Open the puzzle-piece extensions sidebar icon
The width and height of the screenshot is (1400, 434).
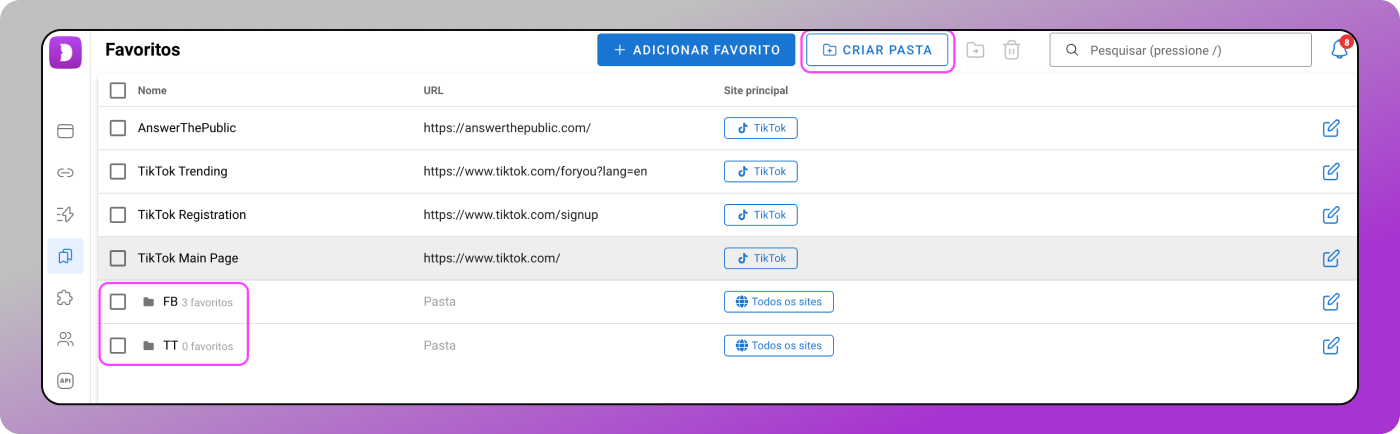65,297
